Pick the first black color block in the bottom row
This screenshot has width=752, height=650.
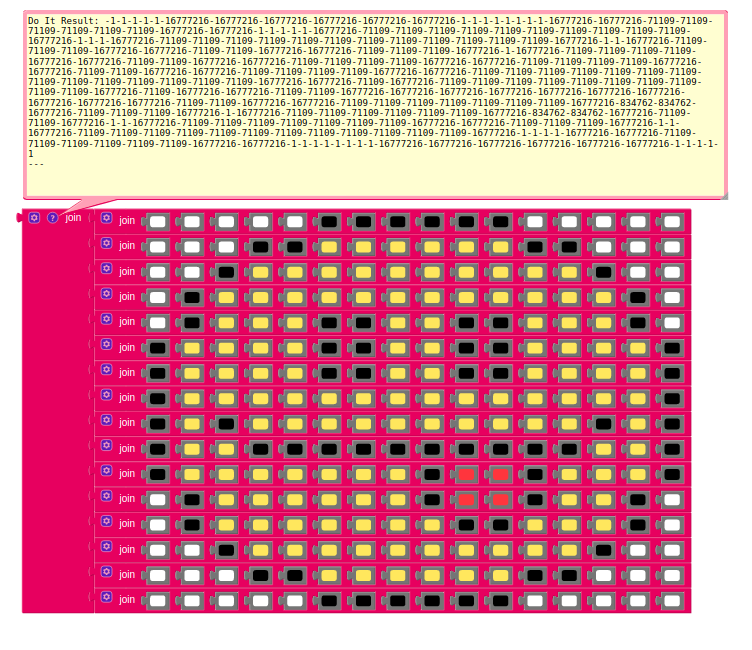pyautogui.click(x=329, y=601)
